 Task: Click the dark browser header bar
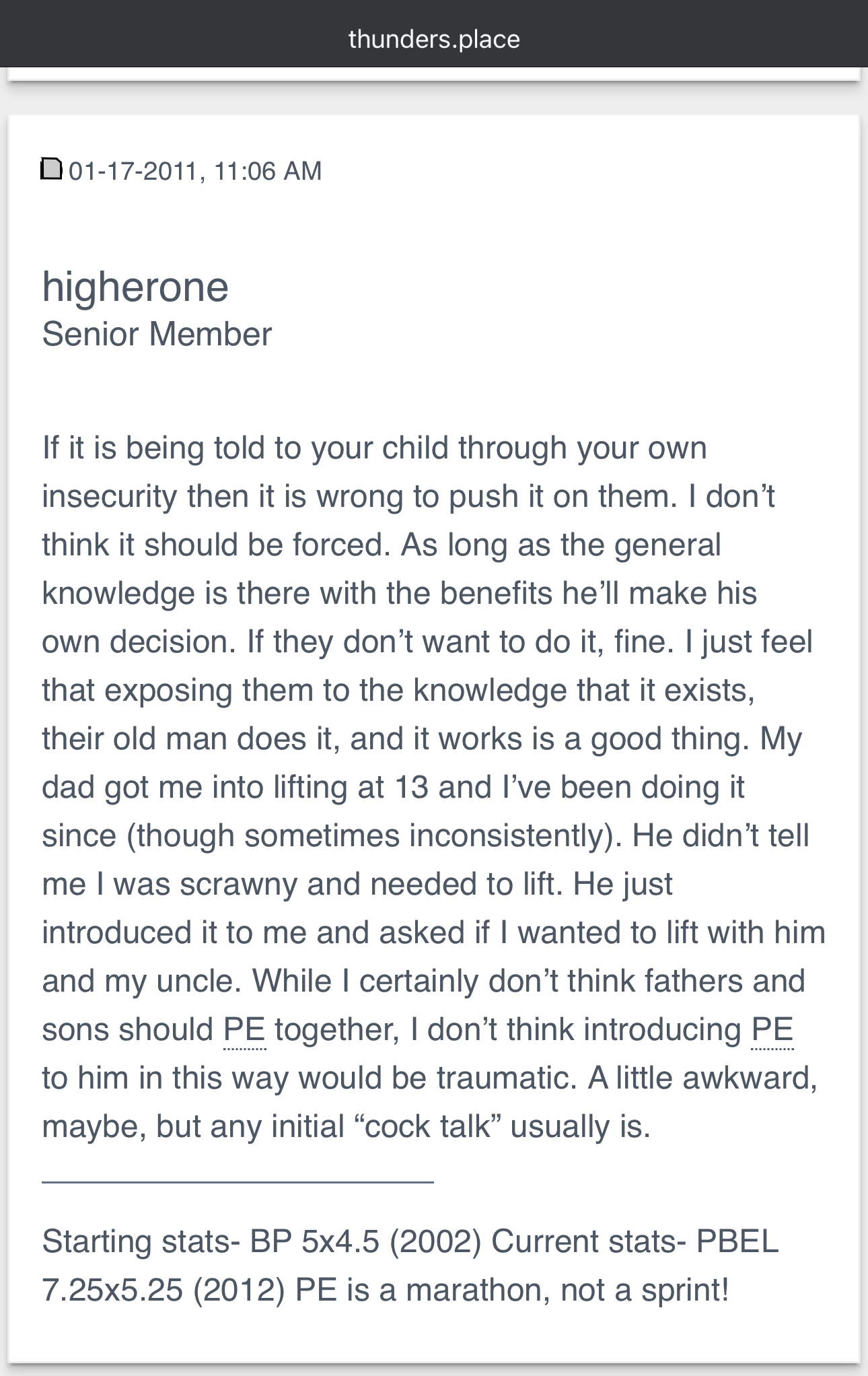(x=434, y=34)
